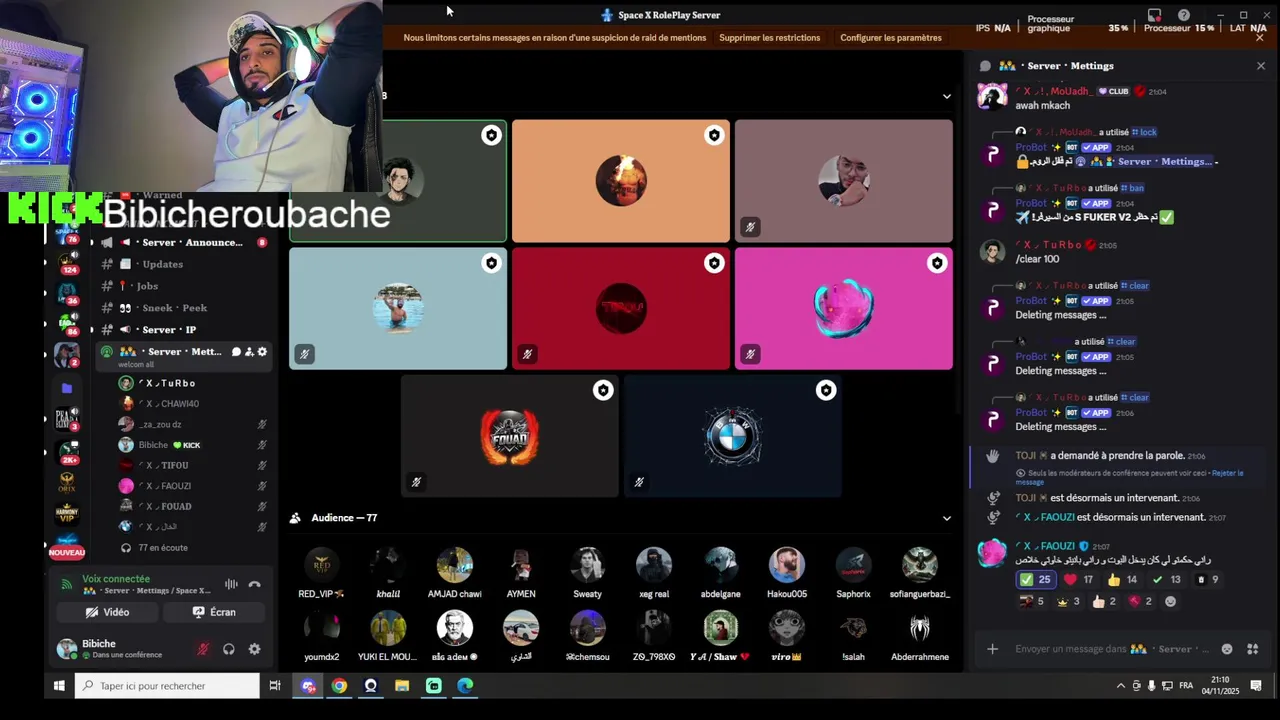Screen dimensions: 1280x720
Task: Share screen with the Écran button
Action: pyautogui.click(x=215, y=612)
